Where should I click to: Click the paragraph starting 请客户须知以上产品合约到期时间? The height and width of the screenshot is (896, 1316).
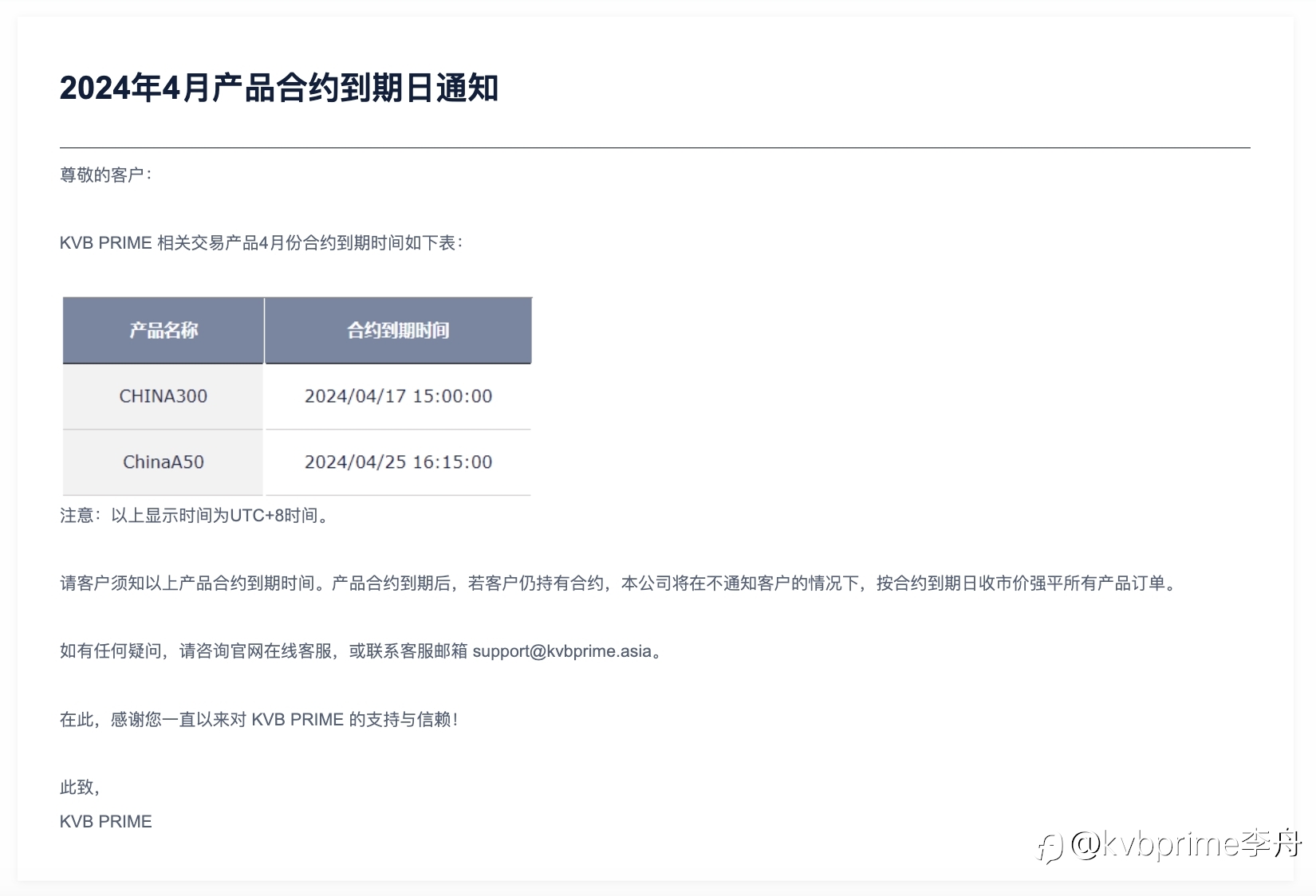click(620, 584)
